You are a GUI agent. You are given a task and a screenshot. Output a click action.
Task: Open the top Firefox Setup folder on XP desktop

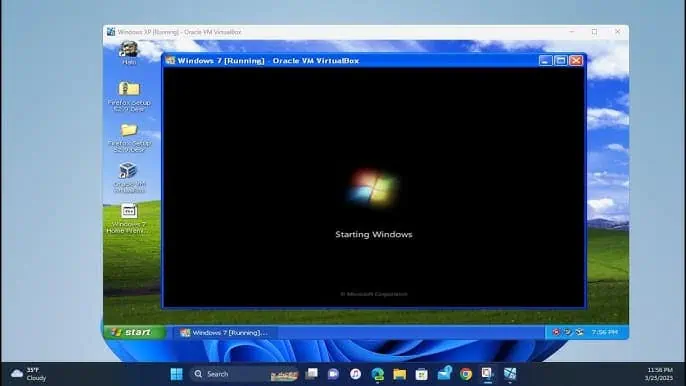[129, 96]
